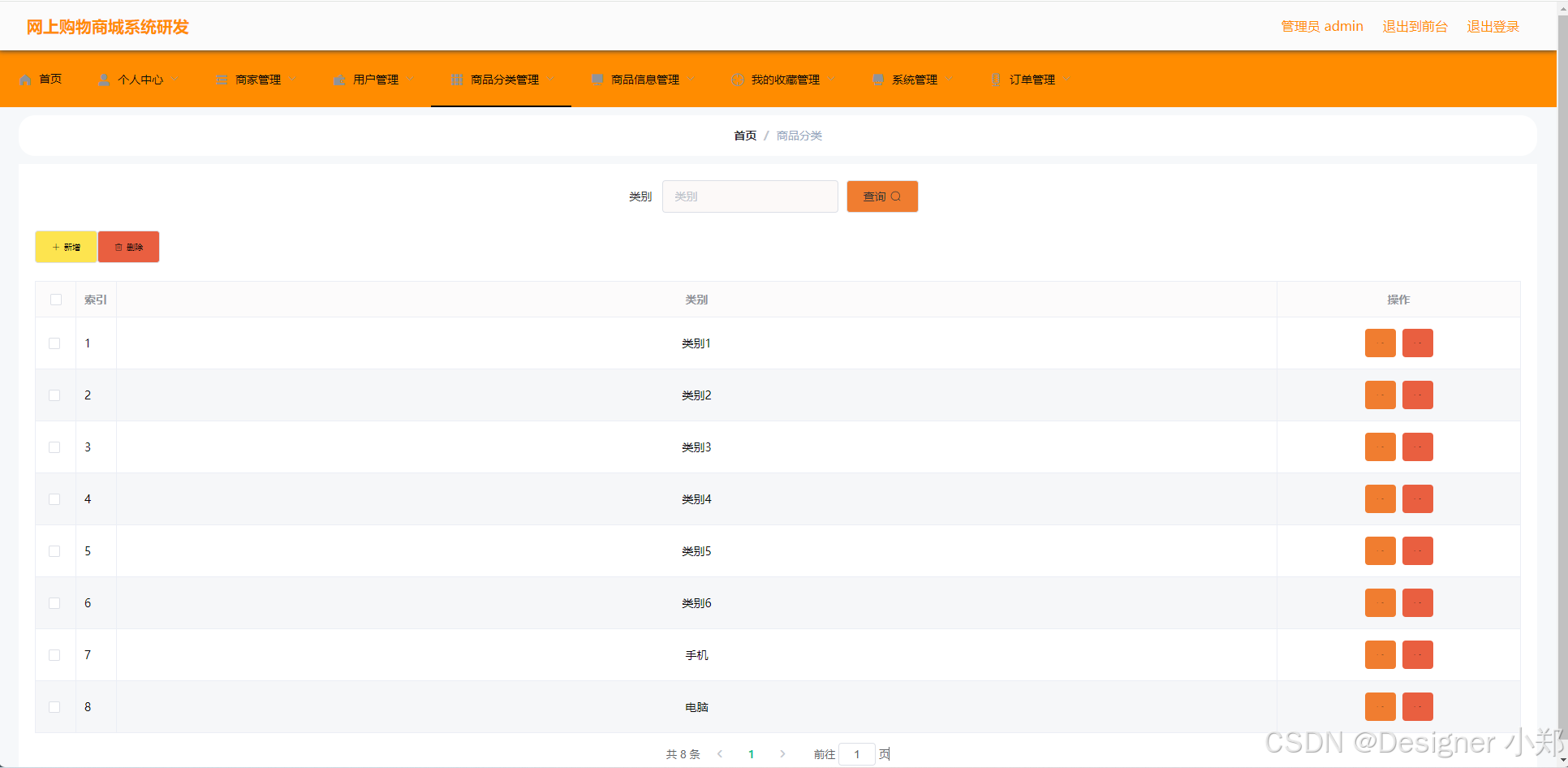The width and height of the screenshot is (1568, 768).
Task: Click the red action button in the 手机 row
Action: 1417,654
